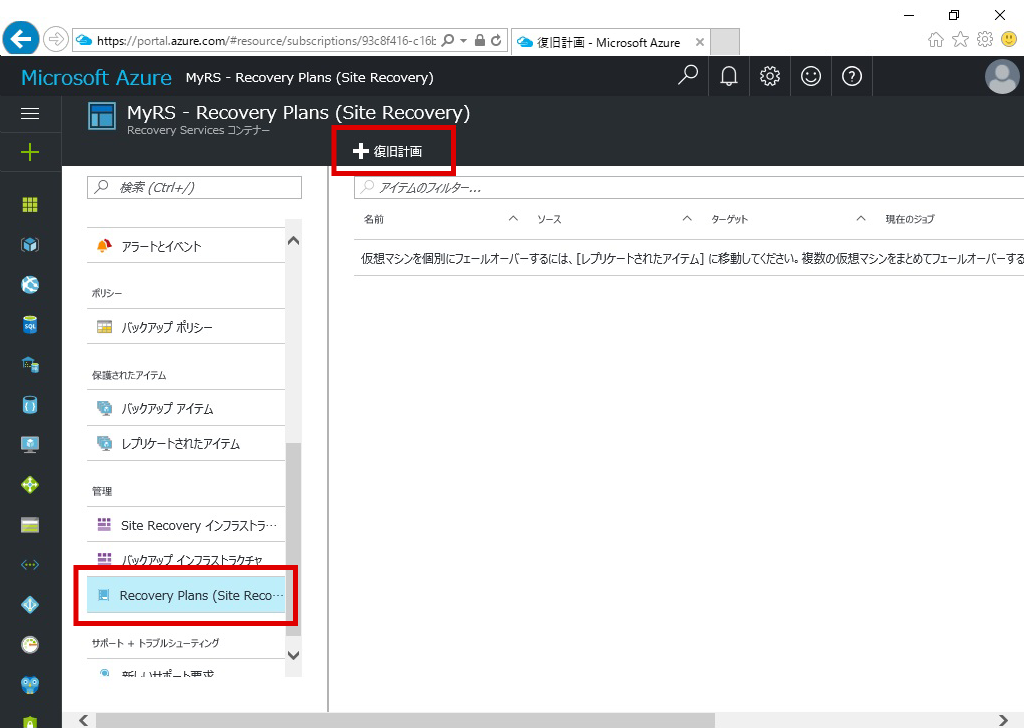Click menu scrollbar up arrow
The width and height of the screenshot is (1024, 728).
pyautogui.click(x=294, y=241)
